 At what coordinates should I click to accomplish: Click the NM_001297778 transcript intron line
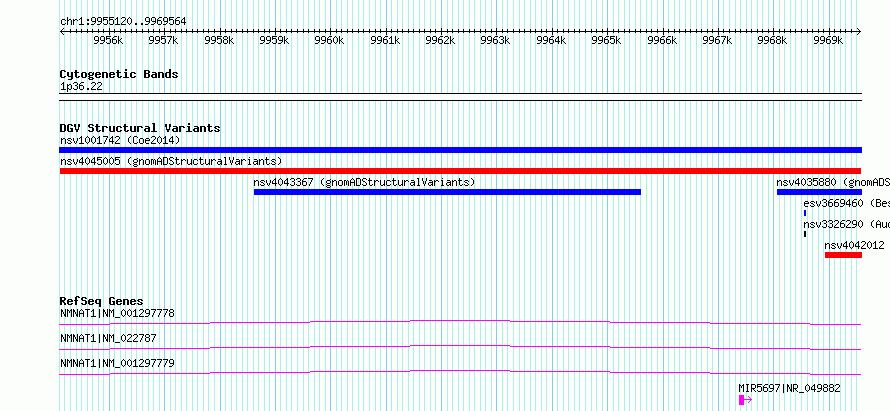tap(460, 322)
